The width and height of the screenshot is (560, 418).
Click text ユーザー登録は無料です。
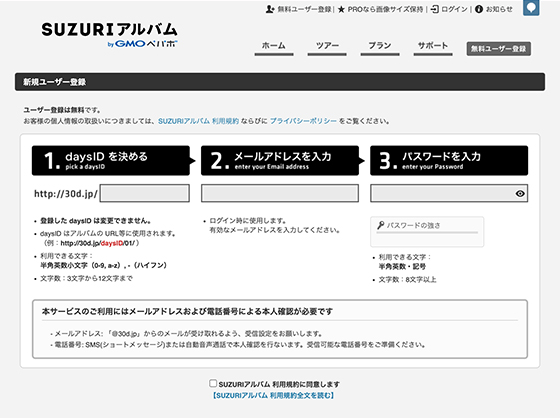[x=62, y=110]
